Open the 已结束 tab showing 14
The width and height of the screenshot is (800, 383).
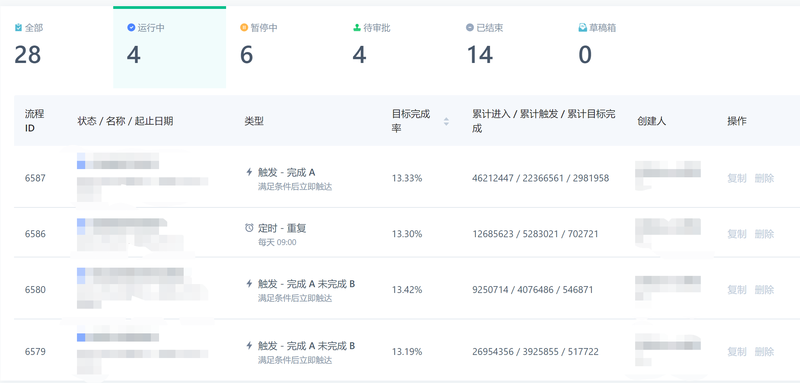508,47
